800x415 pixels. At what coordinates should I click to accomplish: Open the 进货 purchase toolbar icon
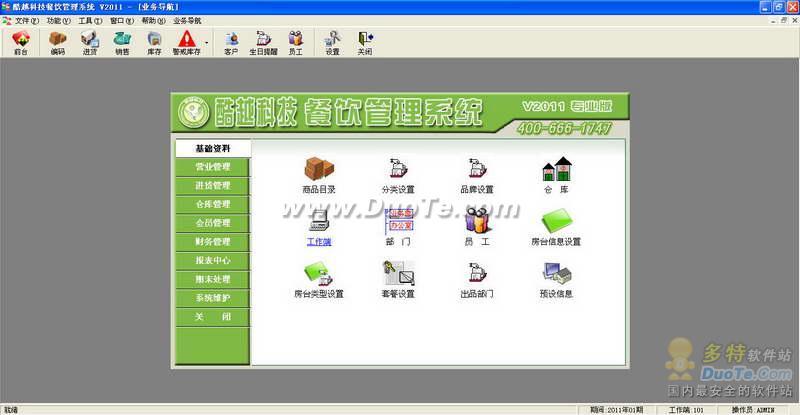pos(90,43)
